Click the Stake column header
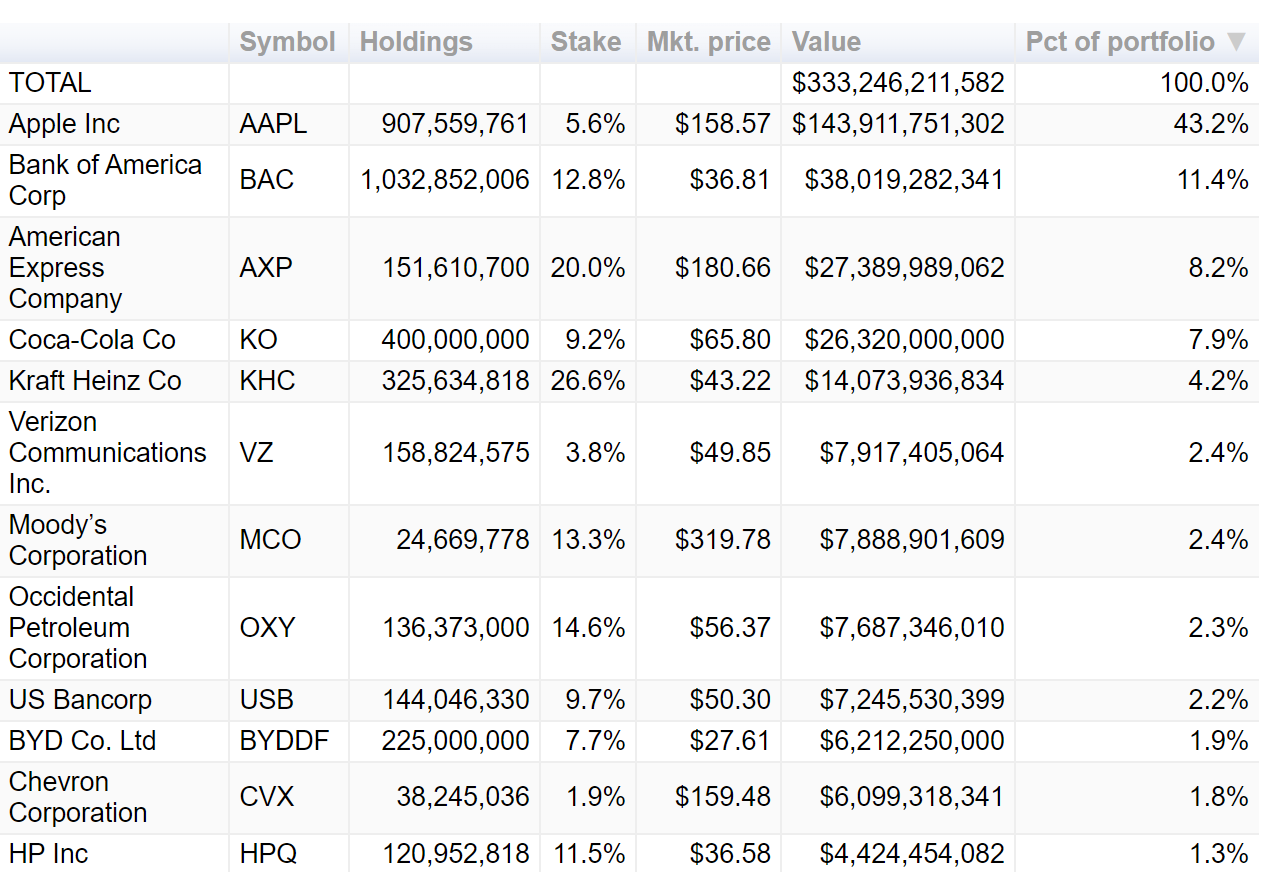 pyautogui.click(x=586, y=42)
